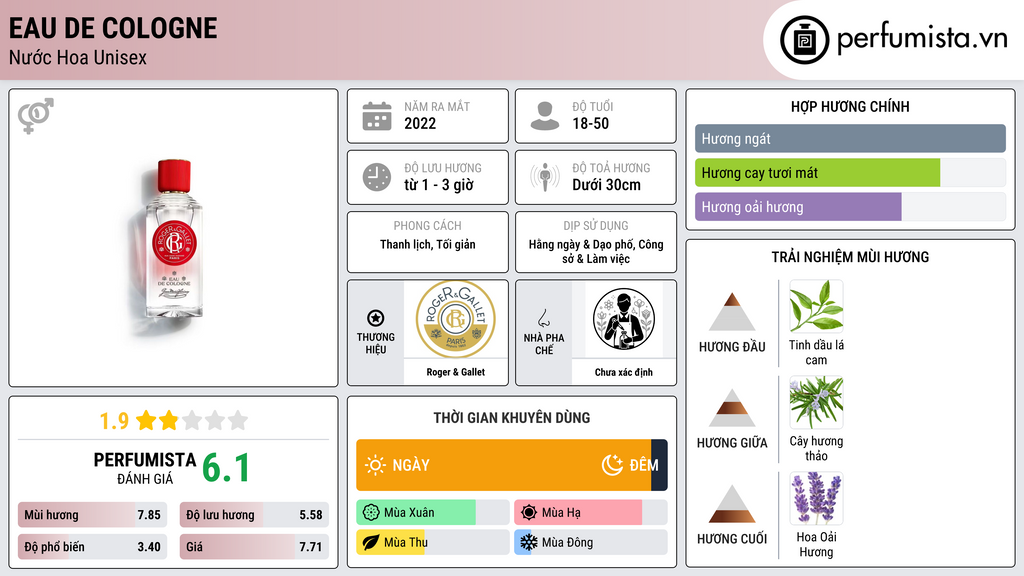1024x576 pixels.
Task: Click the TRẢI NGHIỆM MÙI HƯƠNG heading
Action: point(850,257)
